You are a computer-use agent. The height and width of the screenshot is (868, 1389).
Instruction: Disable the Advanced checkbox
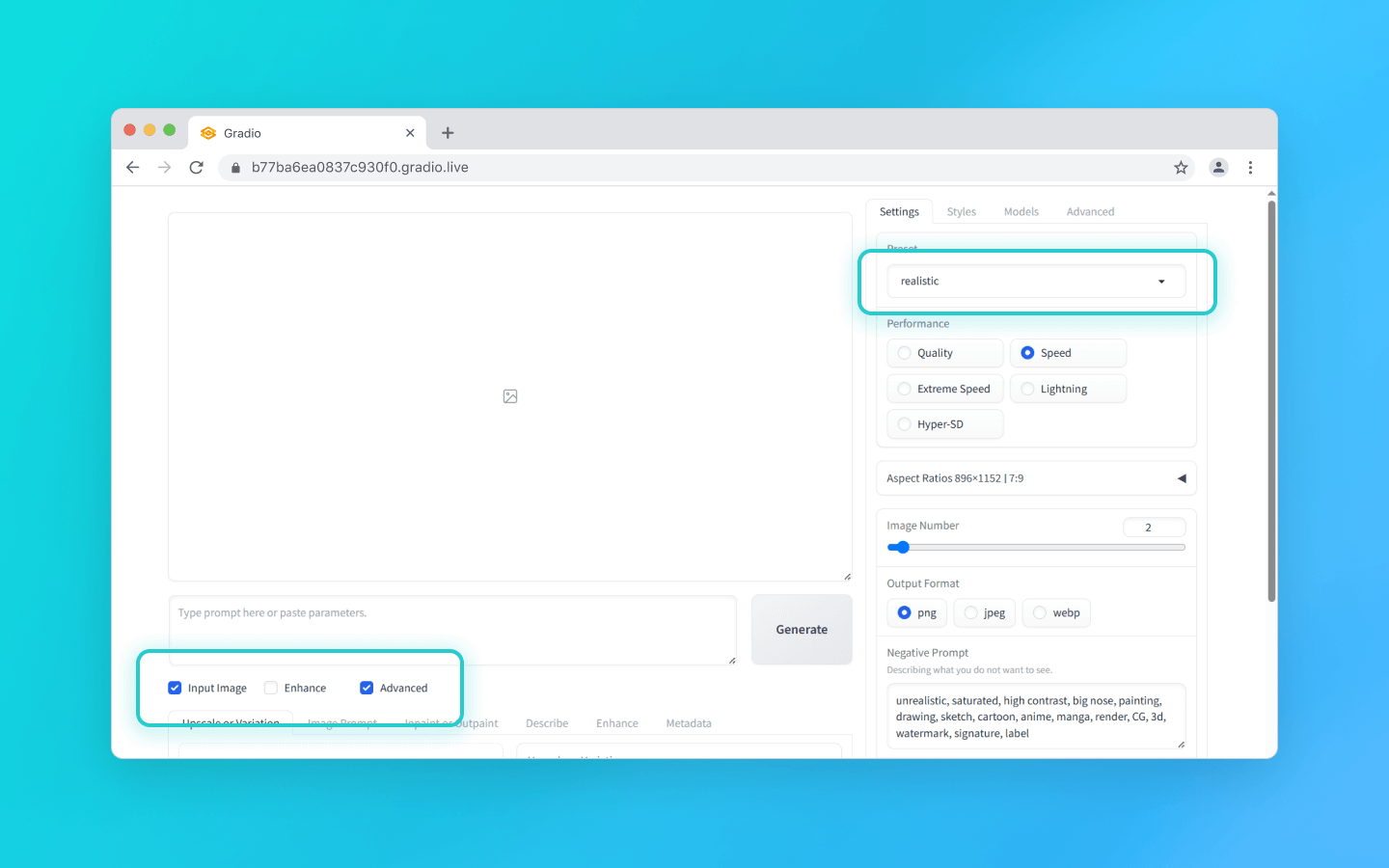tap(367, 688)
